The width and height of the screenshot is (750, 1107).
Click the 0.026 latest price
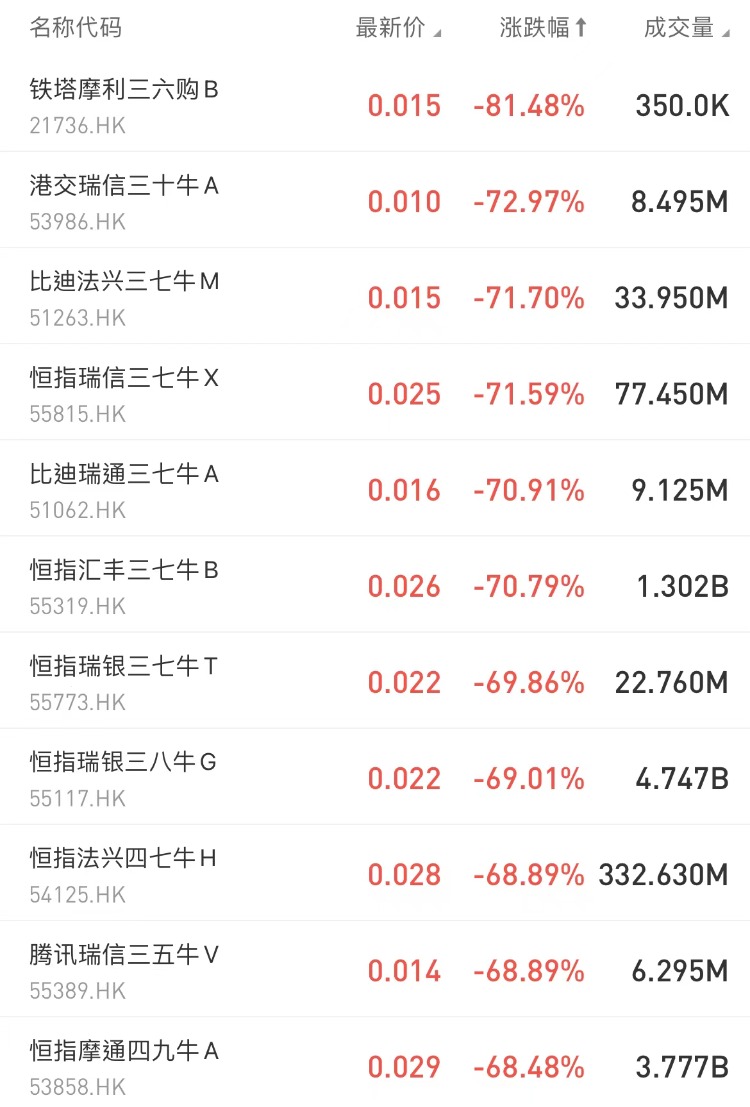coord(404,587)
